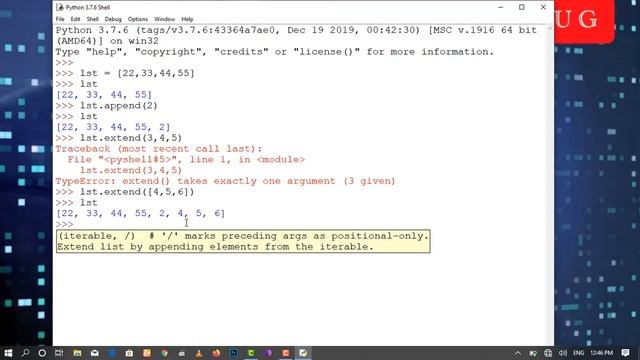
Task: Click "lst.append(2)" line
Action: coord(119,106)
